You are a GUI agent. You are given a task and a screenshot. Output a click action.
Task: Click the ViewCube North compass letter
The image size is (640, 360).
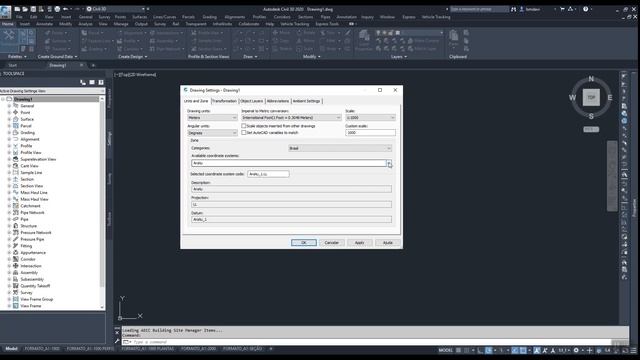[x=591, y=79]
